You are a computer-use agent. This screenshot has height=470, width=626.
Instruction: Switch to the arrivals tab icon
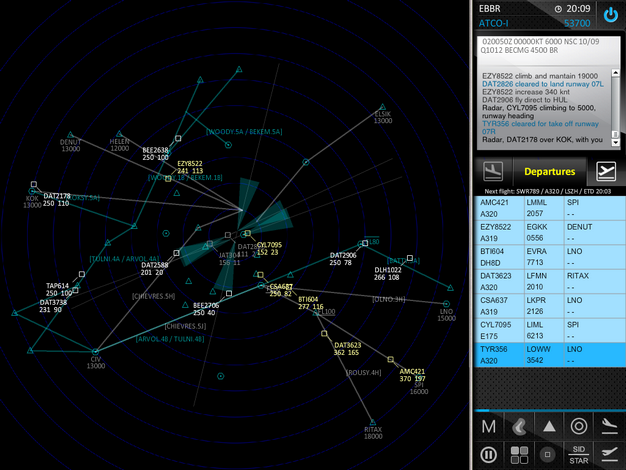[492, 171]
